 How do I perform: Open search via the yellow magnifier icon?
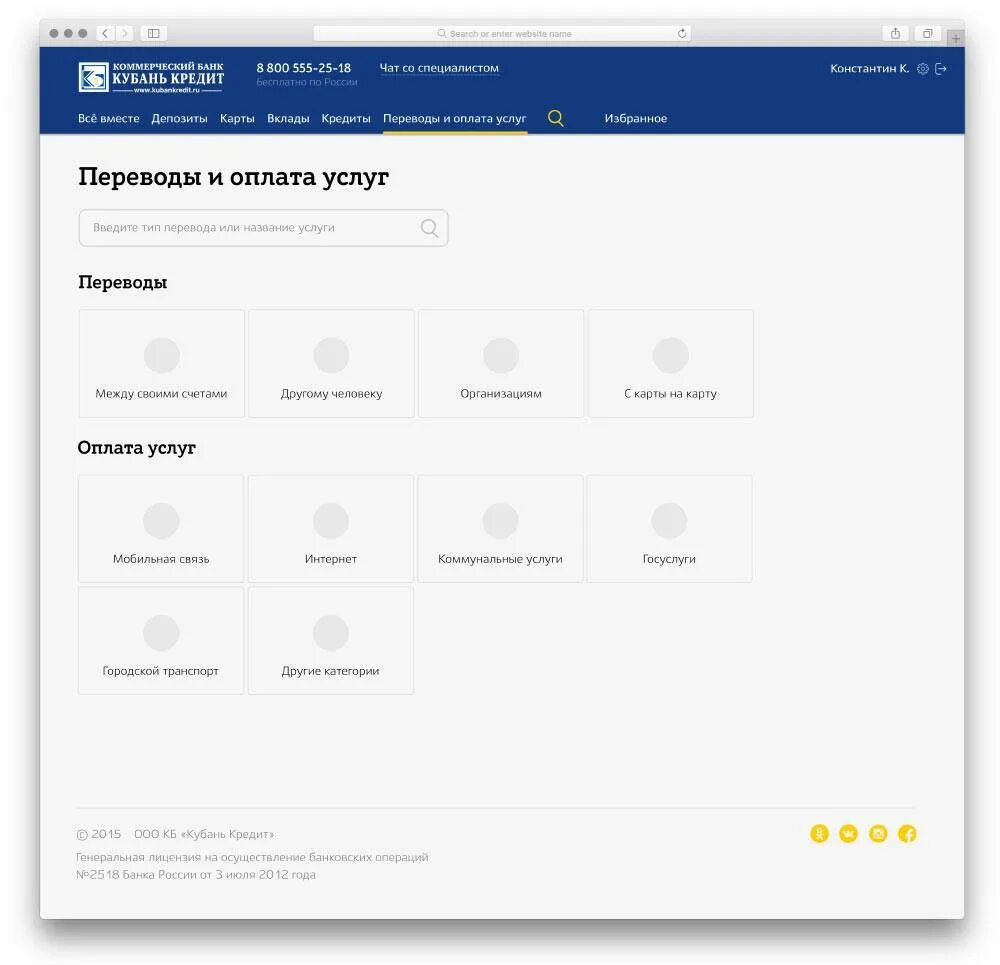tap(555, 118)
